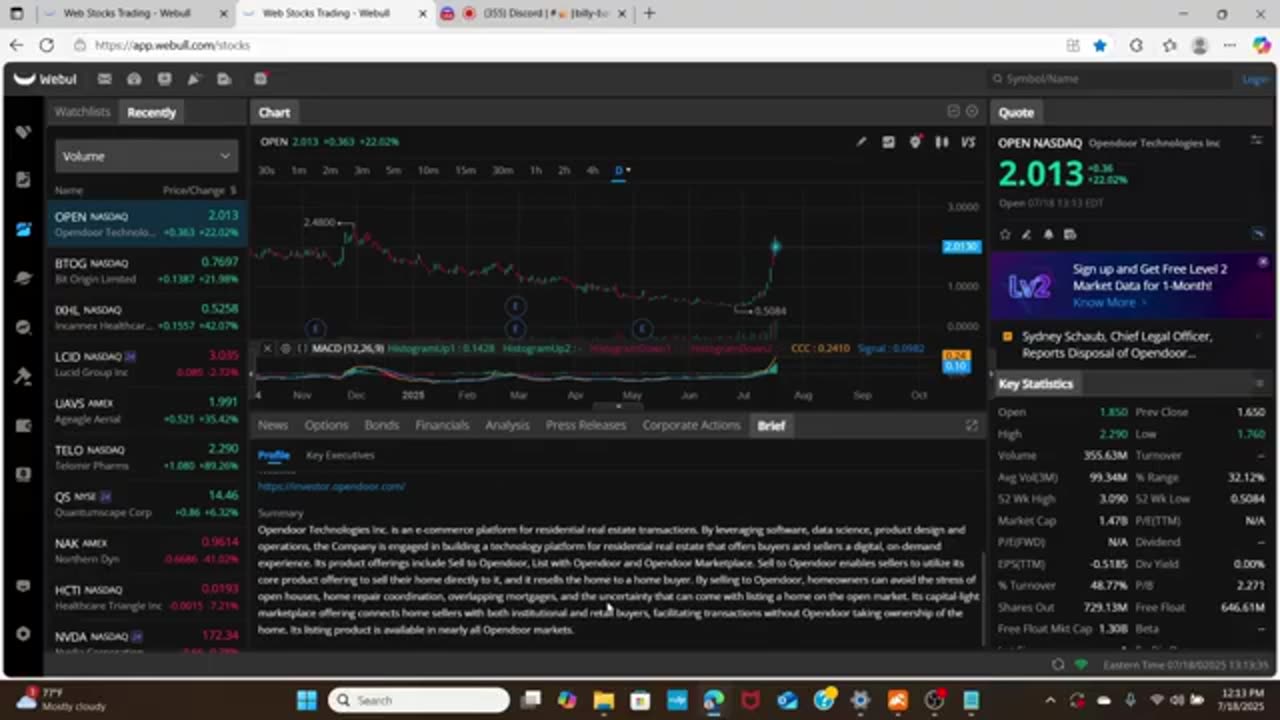Viewport: 1280px width, 720px height.
Task: Set chart interval to 15m
Action: pos(465,170)
